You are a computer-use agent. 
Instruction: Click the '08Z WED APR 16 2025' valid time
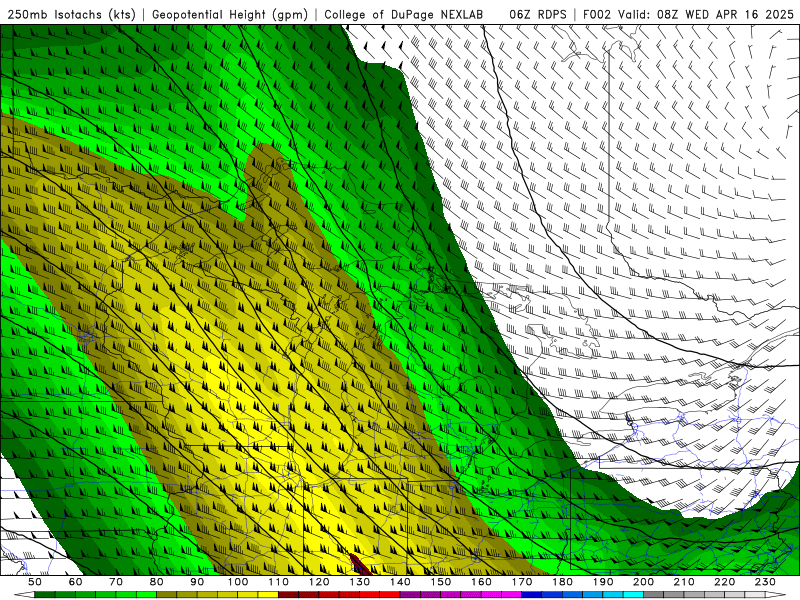[x=726, y=14]
